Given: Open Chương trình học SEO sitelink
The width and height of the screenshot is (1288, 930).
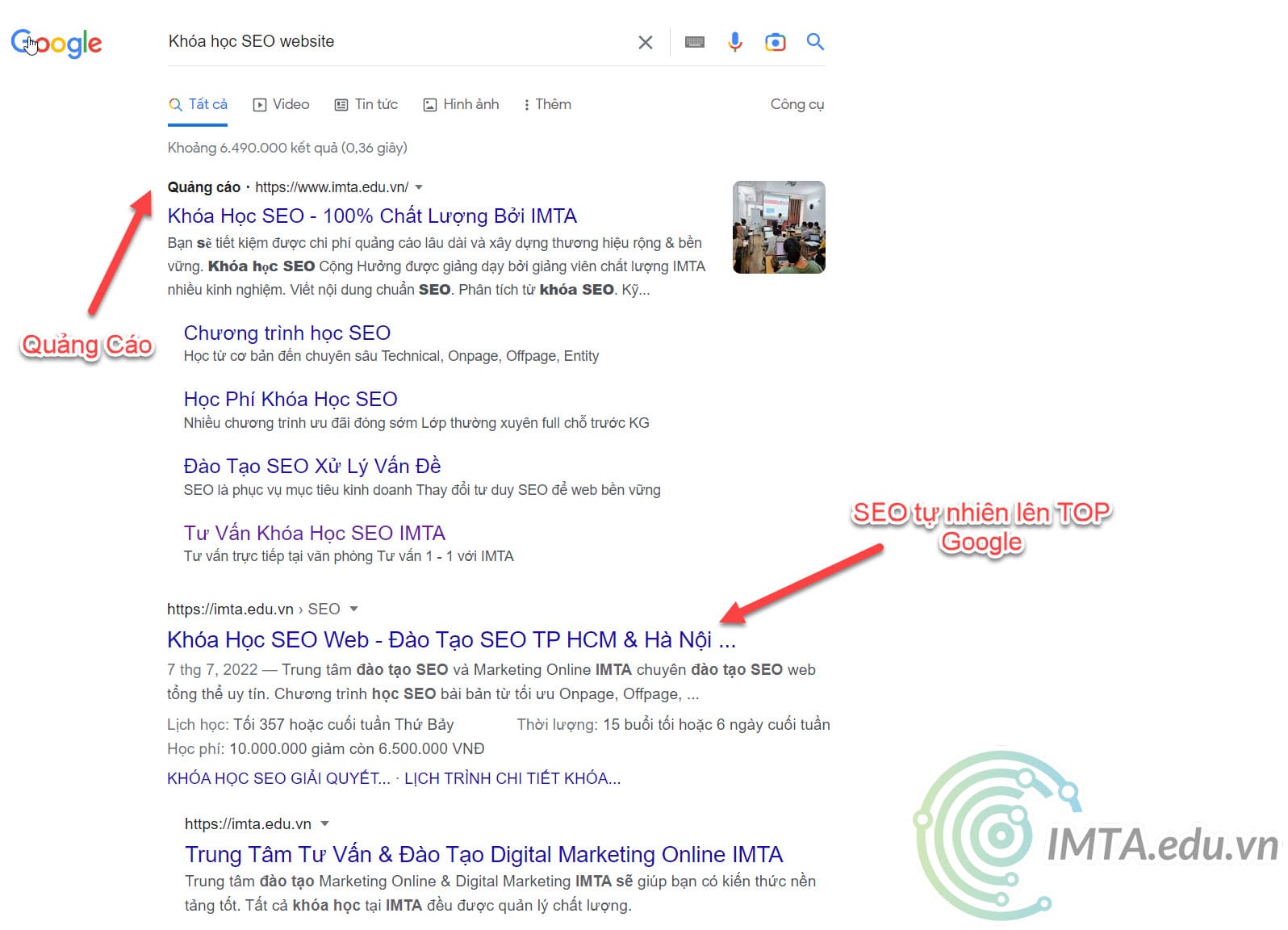Looking at the screenshot, I should (x=287, y=333).
